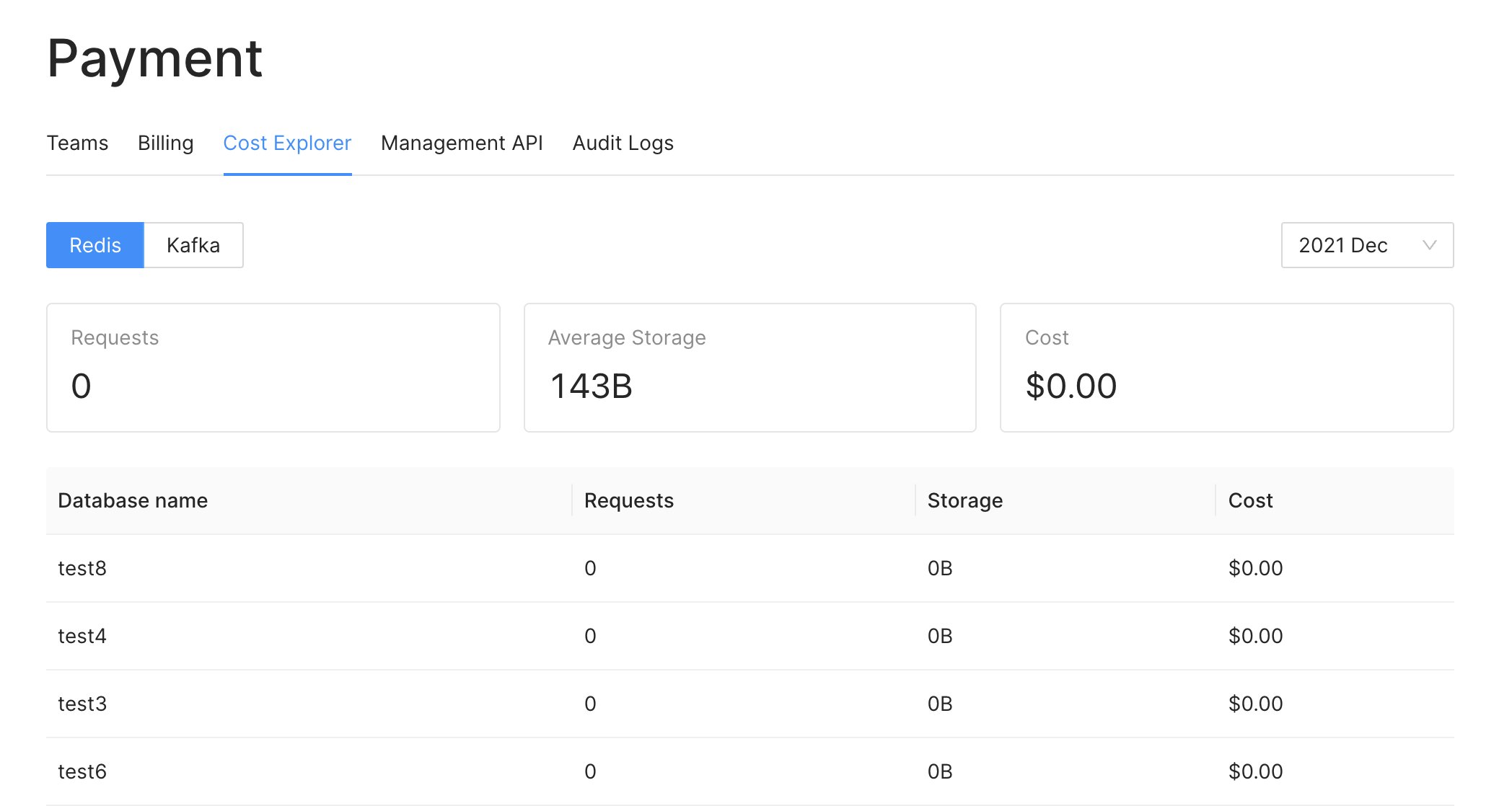The image size is (1512, 806).
Task: Select the test6 database row name
Action: (82, 771)
